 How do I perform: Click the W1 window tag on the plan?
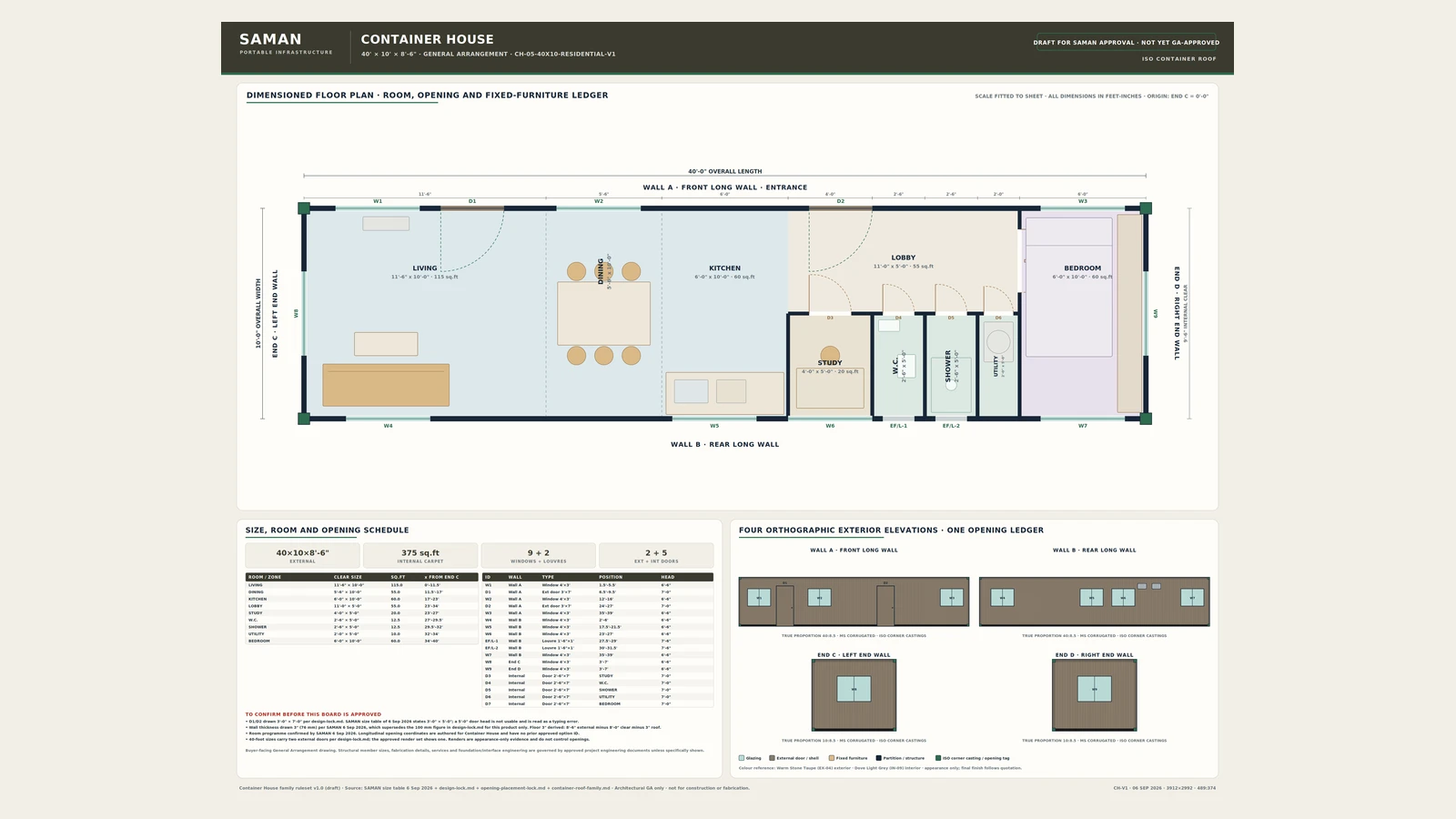click(x=378, y=201)
